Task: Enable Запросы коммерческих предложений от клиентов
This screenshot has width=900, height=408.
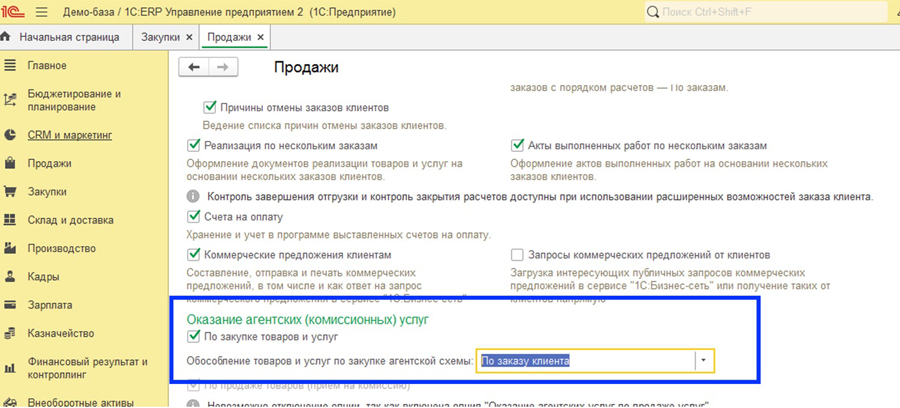Action: (517, 256)
